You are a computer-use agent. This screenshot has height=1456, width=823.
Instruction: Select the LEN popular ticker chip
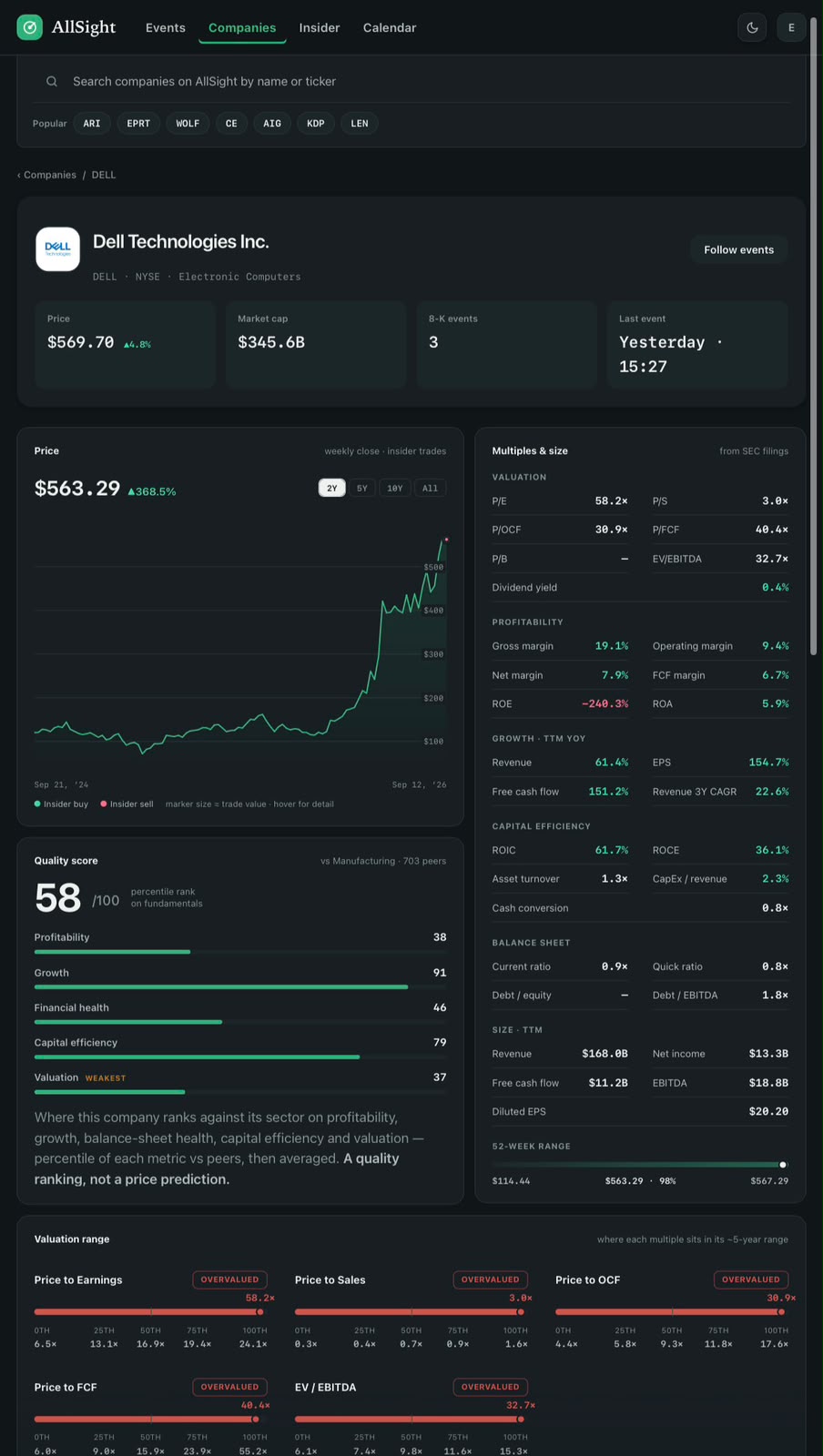click(x=360, y=123)
